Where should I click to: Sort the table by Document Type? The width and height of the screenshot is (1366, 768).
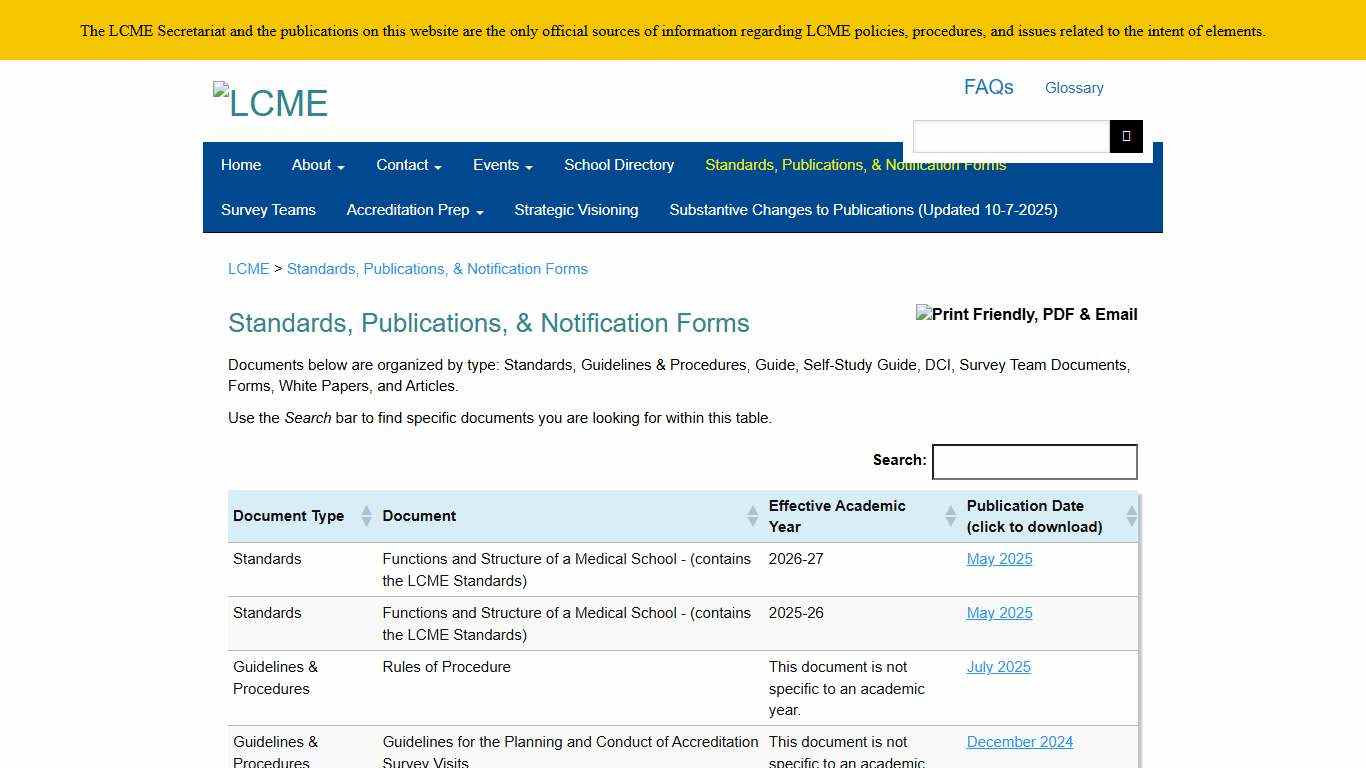point(288,516)
